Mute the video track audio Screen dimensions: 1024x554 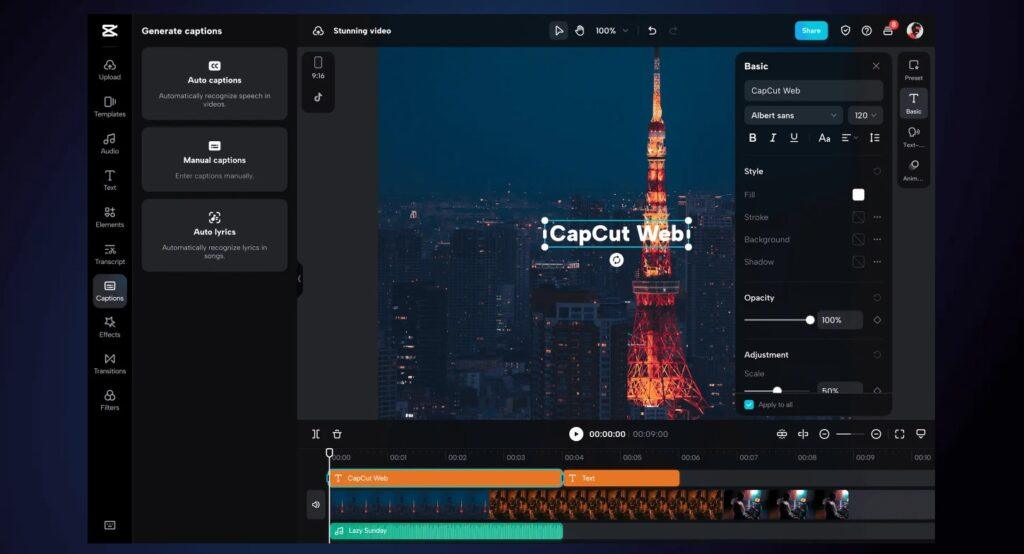[x=316, y=504]
